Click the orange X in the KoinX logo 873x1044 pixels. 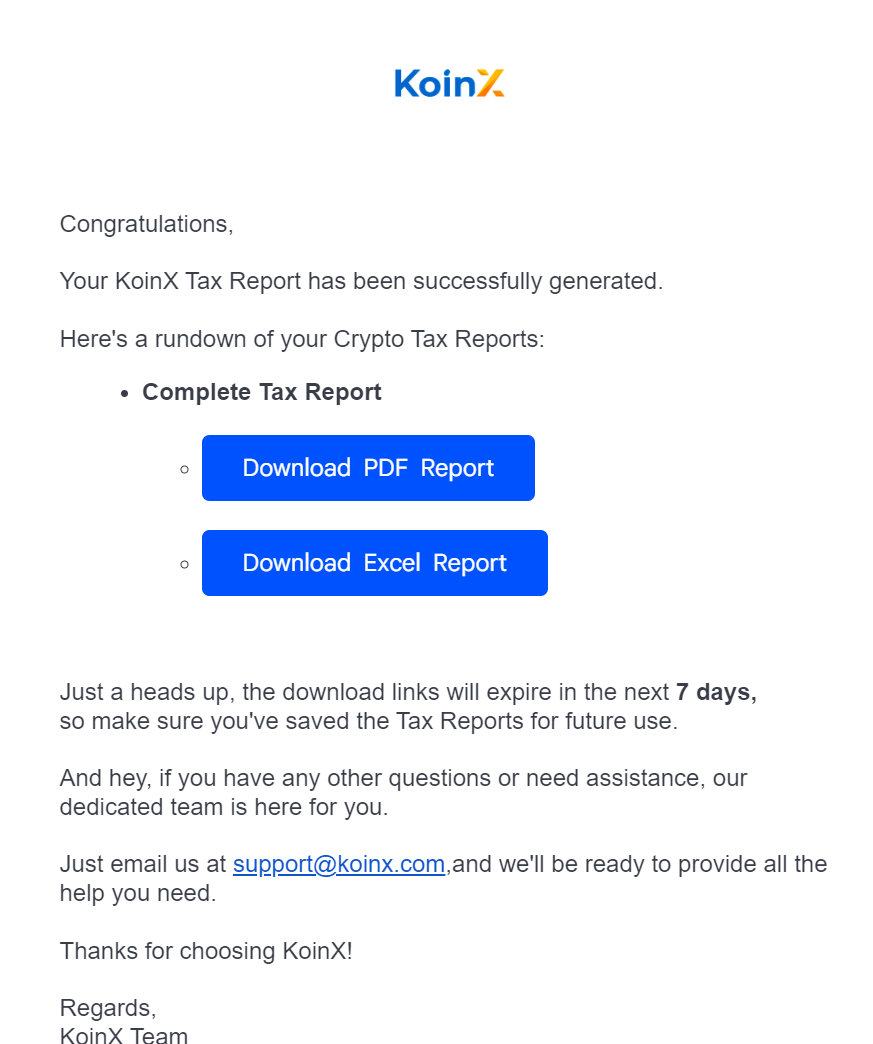click(x=490, y=83)
